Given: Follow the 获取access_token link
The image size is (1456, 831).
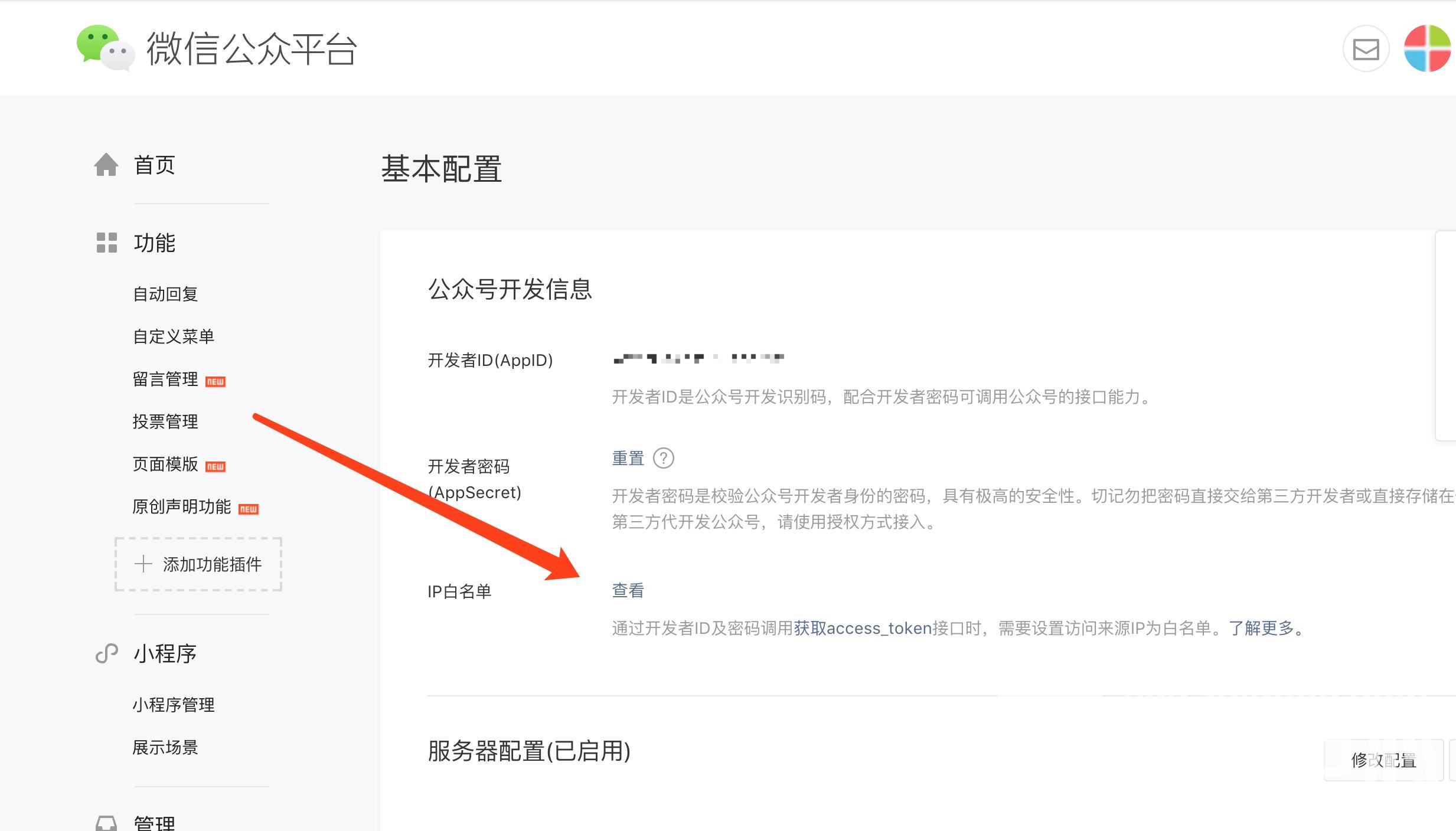Looking at the screenshot, I should (863, 628).
